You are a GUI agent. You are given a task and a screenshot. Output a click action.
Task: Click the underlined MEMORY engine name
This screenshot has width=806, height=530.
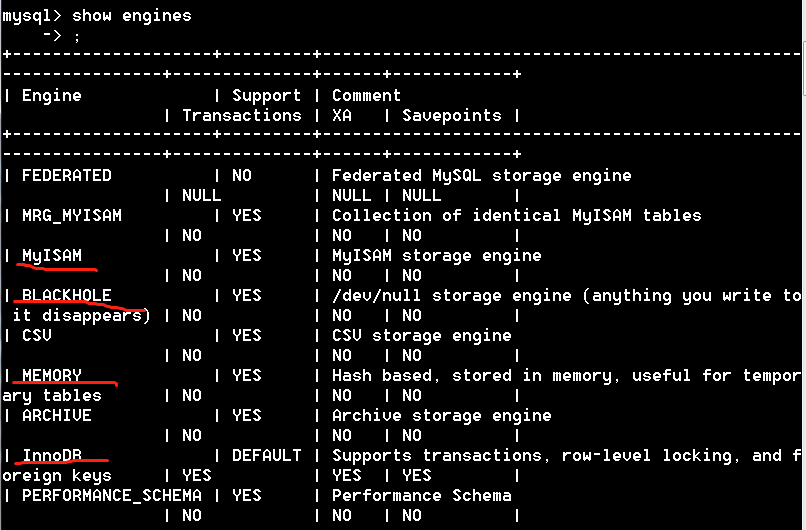coord(52,376)
